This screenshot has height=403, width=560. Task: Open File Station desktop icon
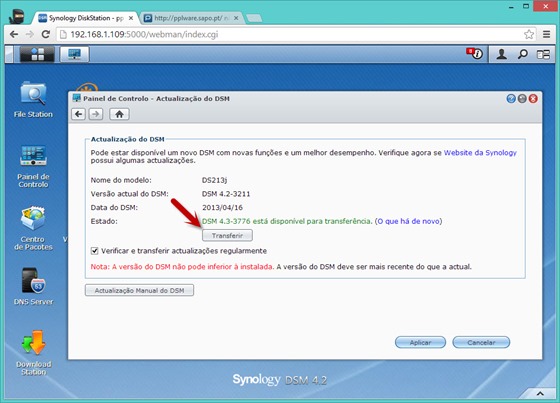33,100
